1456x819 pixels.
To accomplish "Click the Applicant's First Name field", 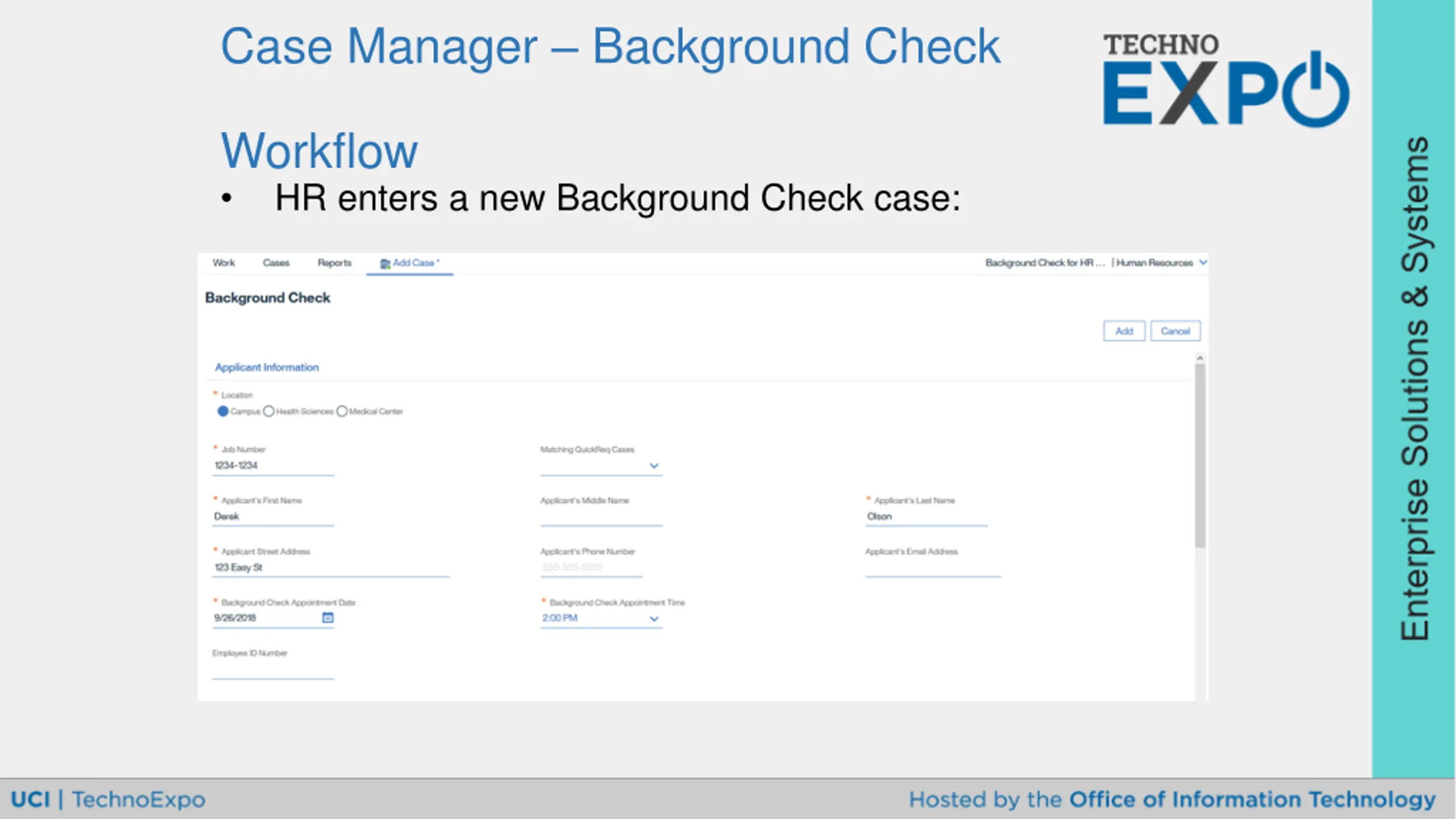I will [273, 516].
